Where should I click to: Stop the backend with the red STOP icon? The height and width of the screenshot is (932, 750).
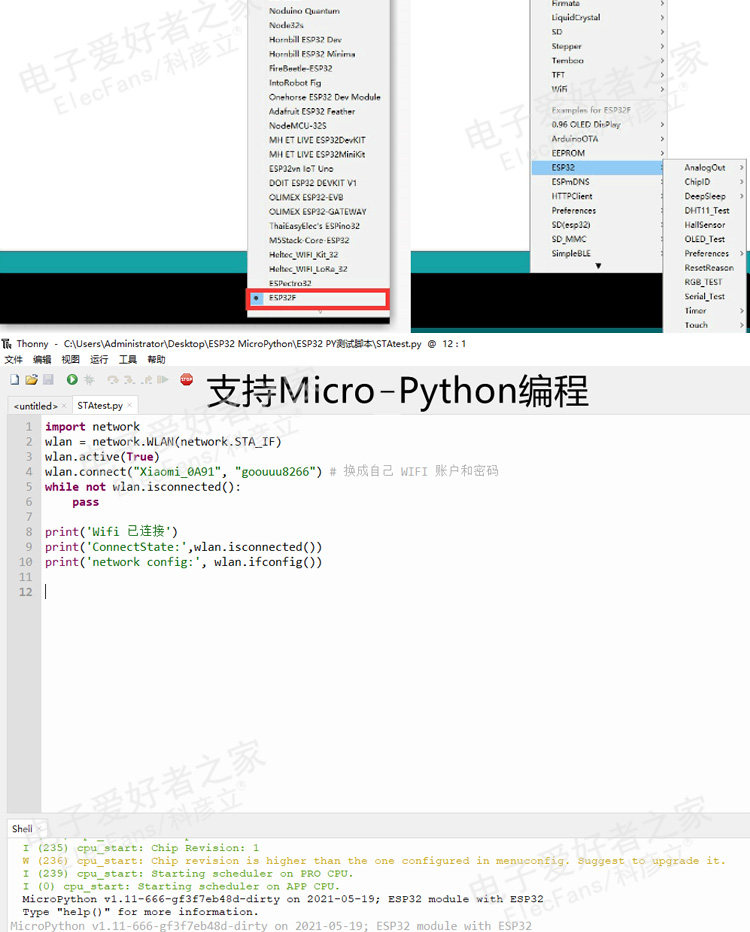pyautogui.click(x=187, y=379)
